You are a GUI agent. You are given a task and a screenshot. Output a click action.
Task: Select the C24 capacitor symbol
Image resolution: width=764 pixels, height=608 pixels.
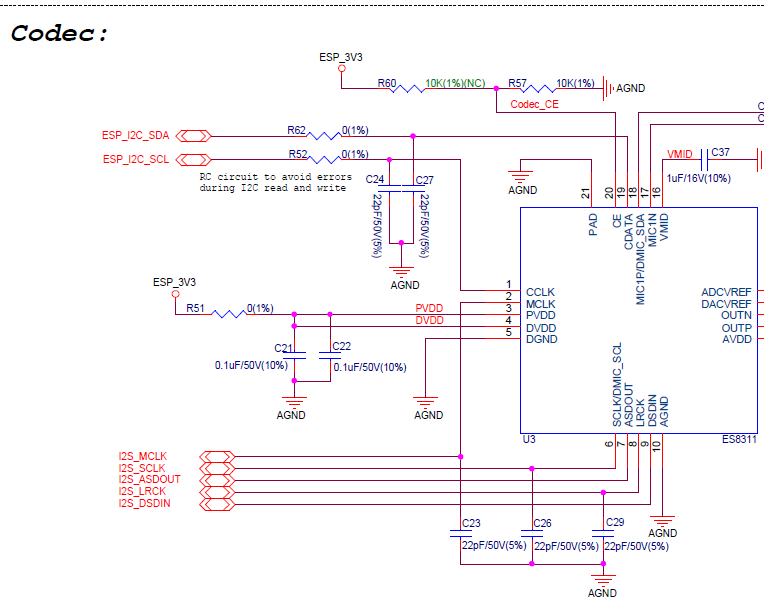tap(389, 189)
